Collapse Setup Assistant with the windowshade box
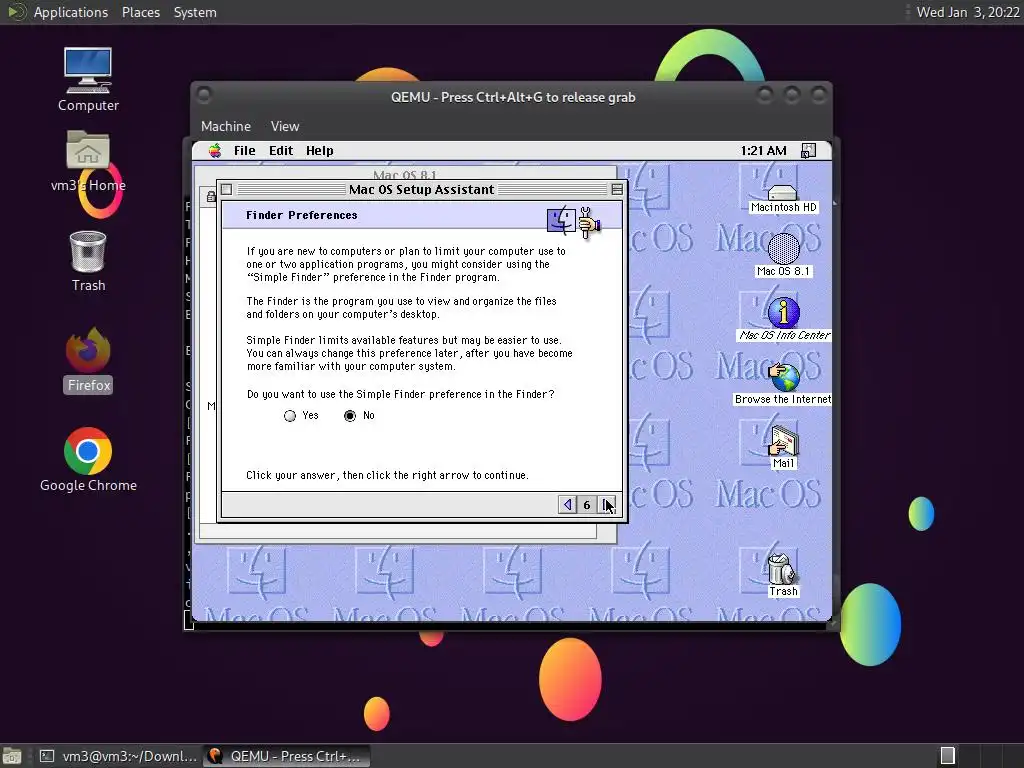The width and height of the screenshot is (1024, 768). (617, 189)
